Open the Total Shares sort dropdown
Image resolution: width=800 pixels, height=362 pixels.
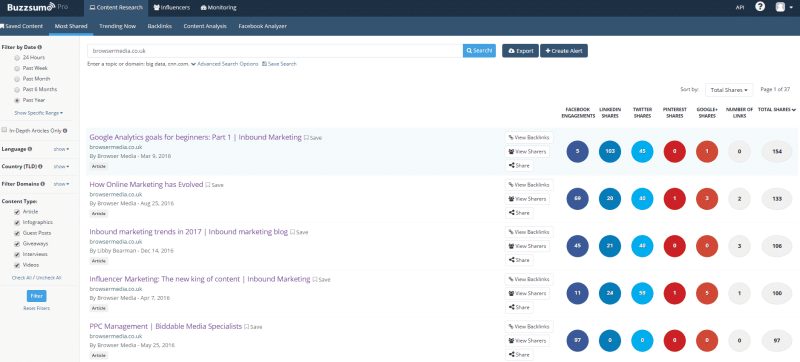[729, 90]
